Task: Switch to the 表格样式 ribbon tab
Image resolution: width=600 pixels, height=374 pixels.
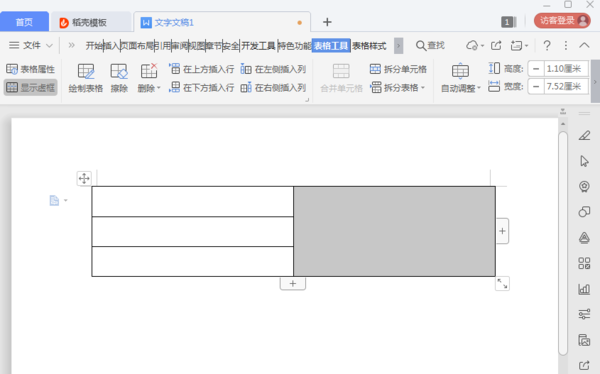Action: pyautogui.click(x=369, y=46)
